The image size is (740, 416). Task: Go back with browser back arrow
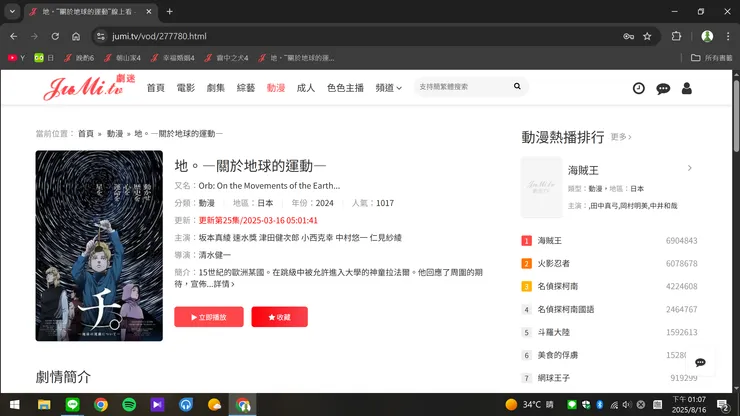click(x=14, y=36)
